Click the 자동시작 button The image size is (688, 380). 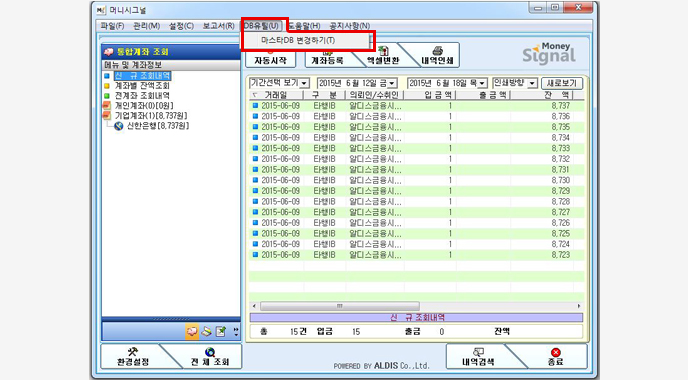(270, 60)
